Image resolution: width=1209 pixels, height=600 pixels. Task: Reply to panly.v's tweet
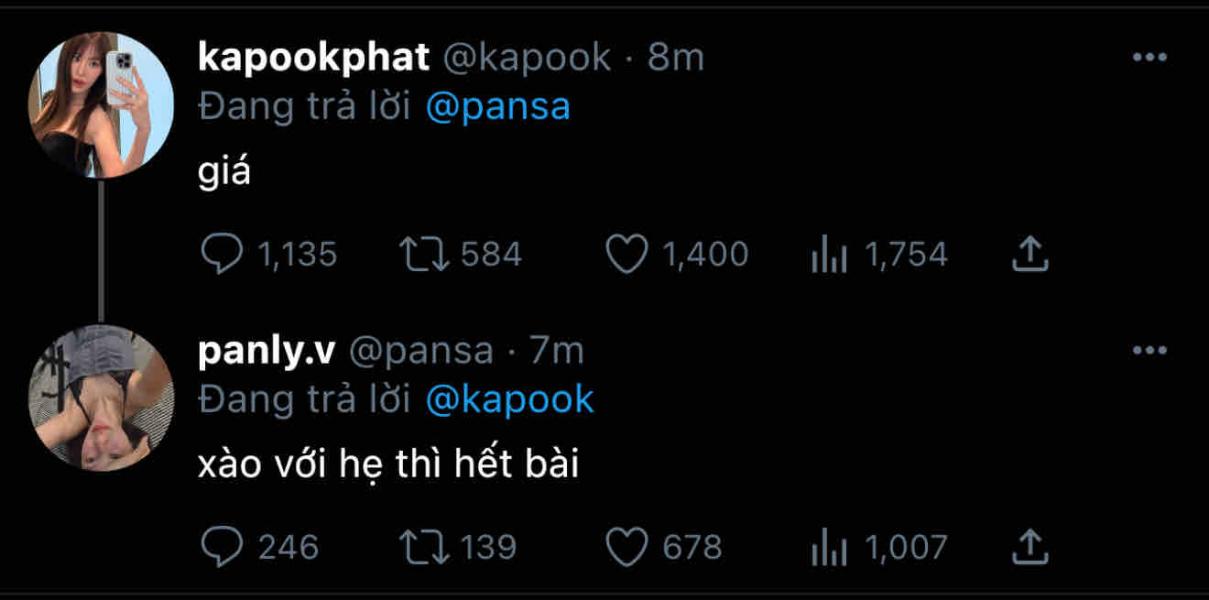click(x=219, y=547)
